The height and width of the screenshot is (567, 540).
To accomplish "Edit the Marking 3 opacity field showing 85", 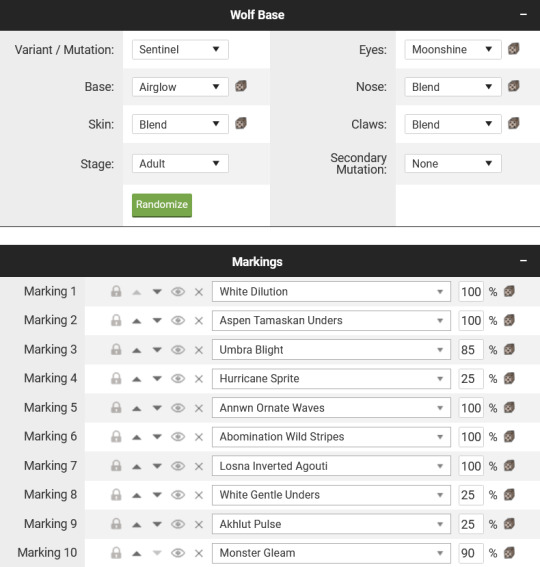I will pyautogui.click(x=471, y=350).
